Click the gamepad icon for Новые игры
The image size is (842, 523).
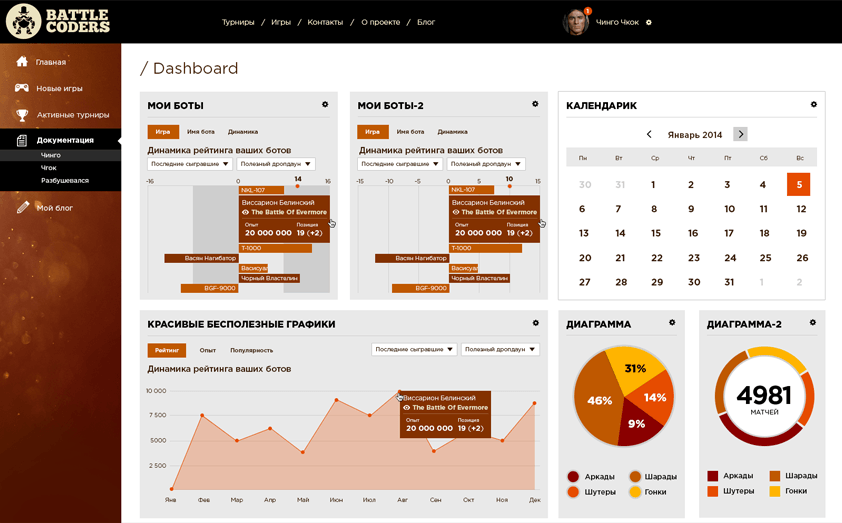[x=21, y=88]
